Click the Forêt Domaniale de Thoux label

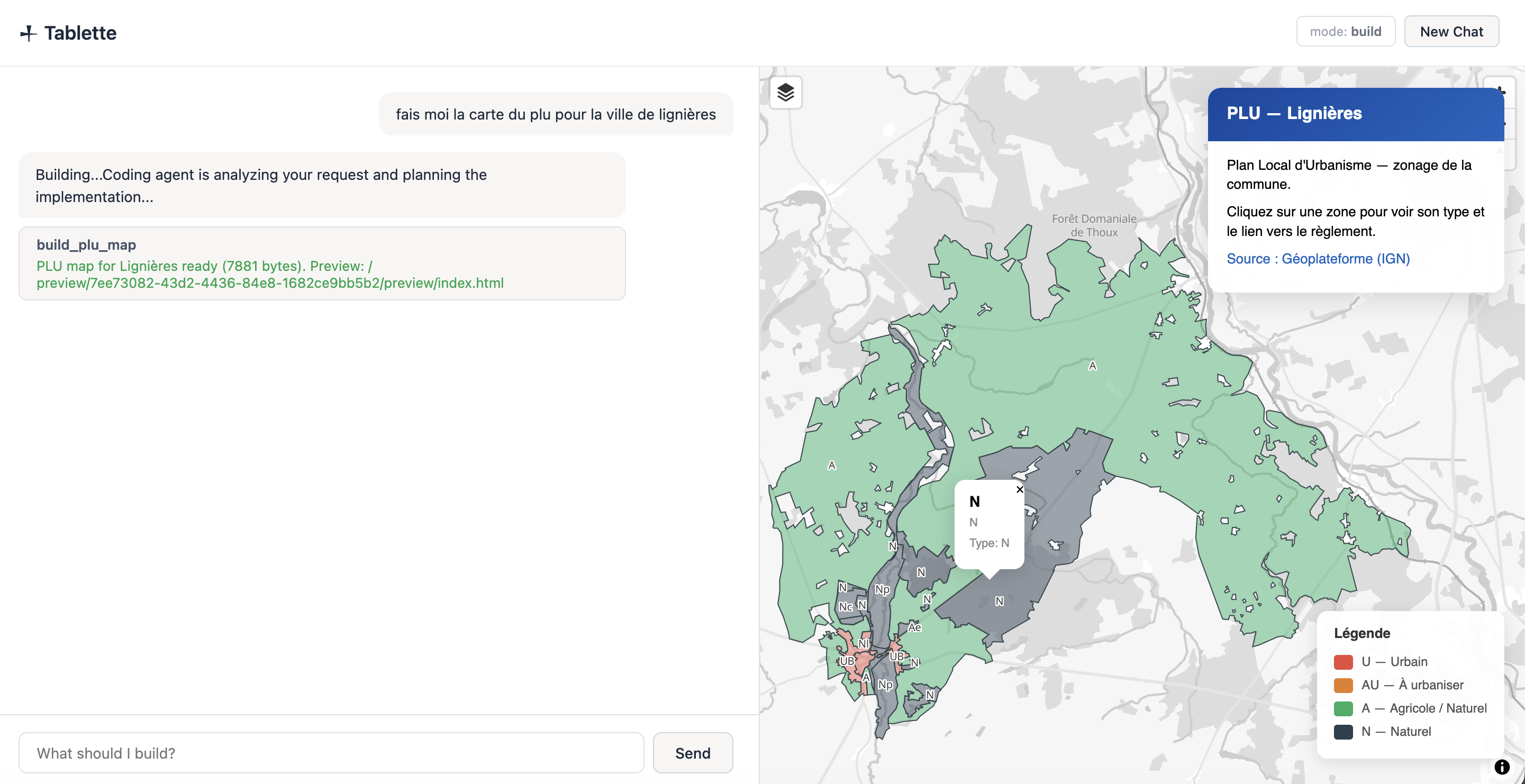[1094, 225]
